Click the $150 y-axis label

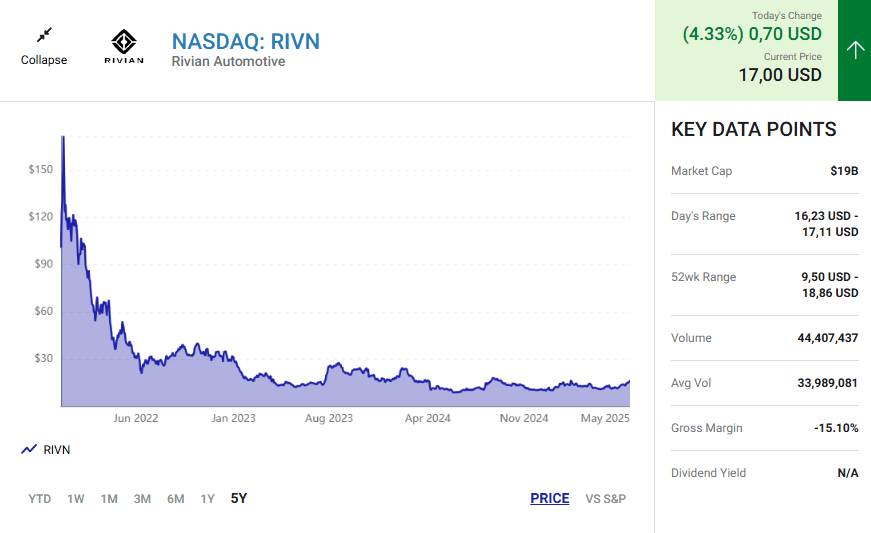coord(41,169)
